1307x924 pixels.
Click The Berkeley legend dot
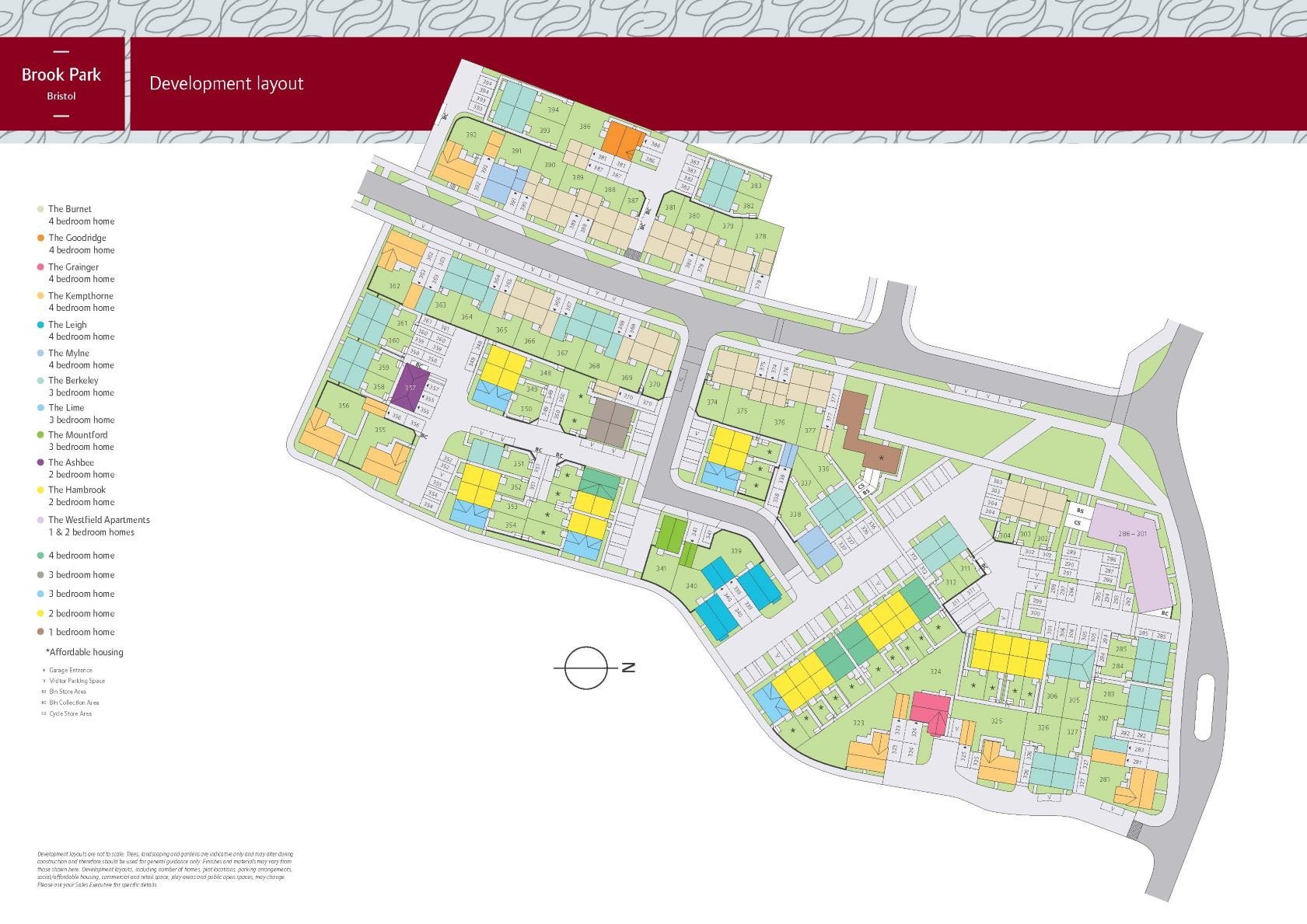[40, 380]
